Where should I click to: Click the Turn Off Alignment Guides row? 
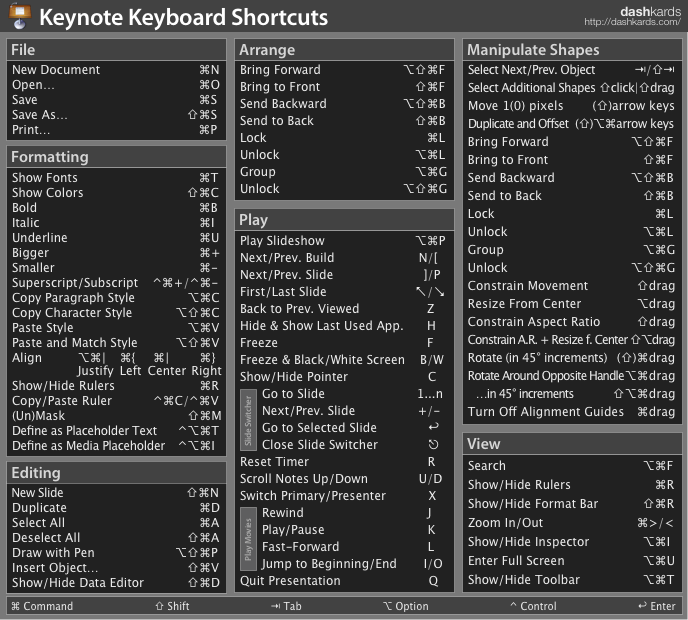point(571,412)
